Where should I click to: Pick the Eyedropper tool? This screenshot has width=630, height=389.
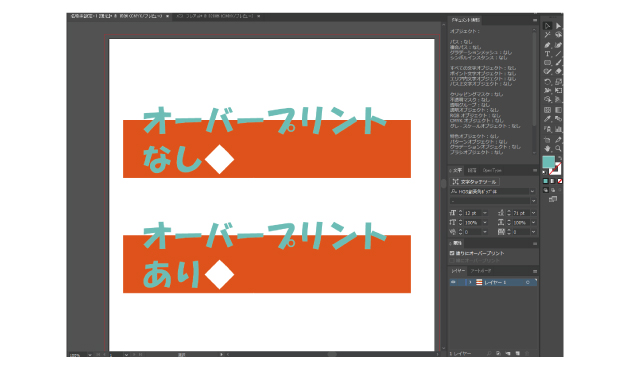547,119
